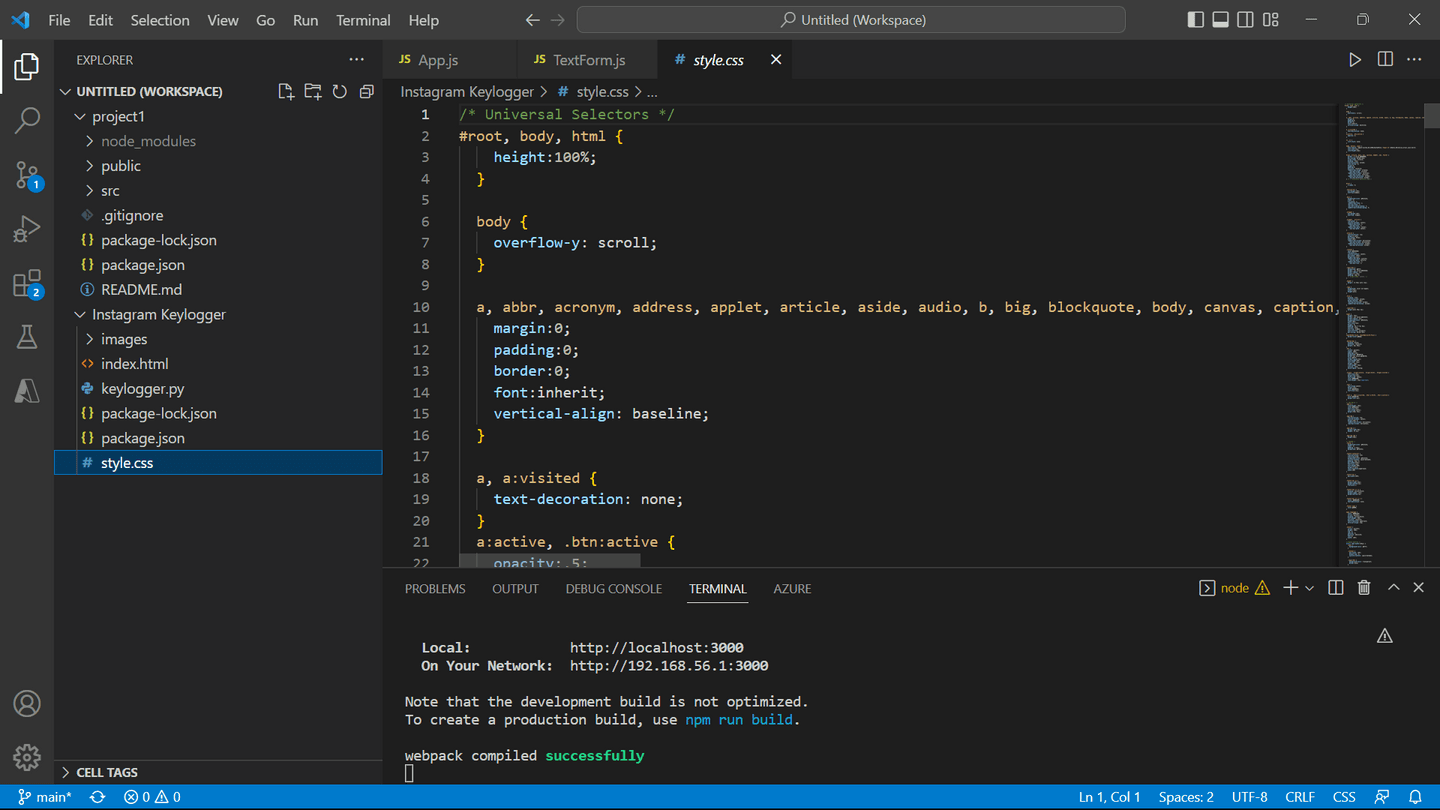
Task: Go back using the navigation arrow
Action: [x=532, y=20]
